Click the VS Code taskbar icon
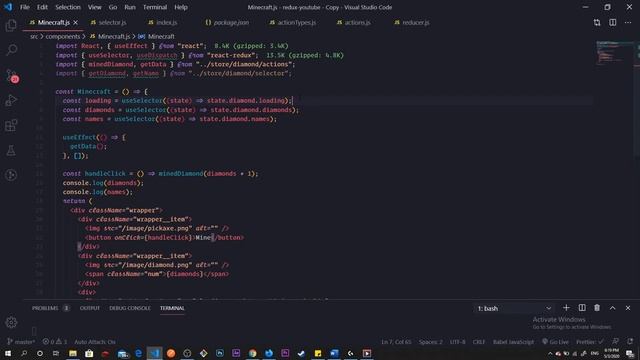This screenshot has width=640, height=360. click(x=155, y=353)
